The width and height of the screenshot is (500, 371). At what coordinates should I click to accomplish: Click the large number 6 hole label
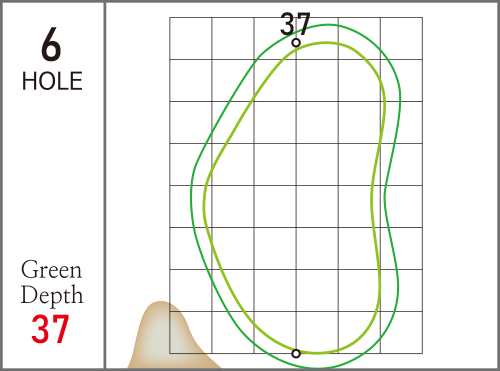pos(51,45)
